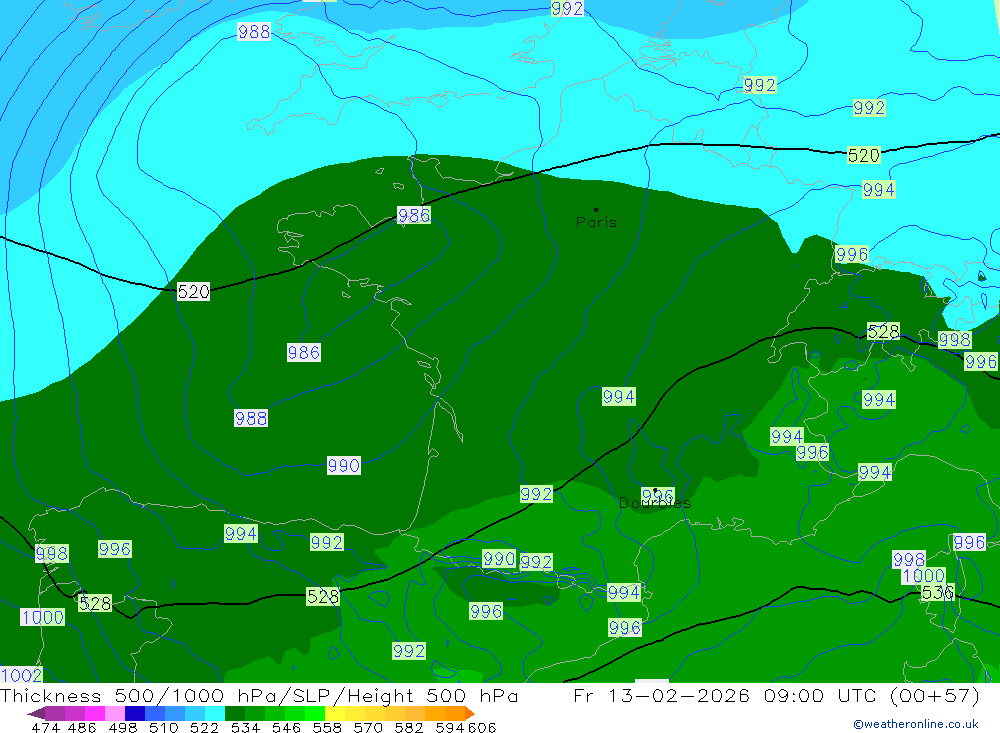Click the 1002 pressure label
Screen dimensions: 1000x733
pyautogui.click(x=21, y=675)
